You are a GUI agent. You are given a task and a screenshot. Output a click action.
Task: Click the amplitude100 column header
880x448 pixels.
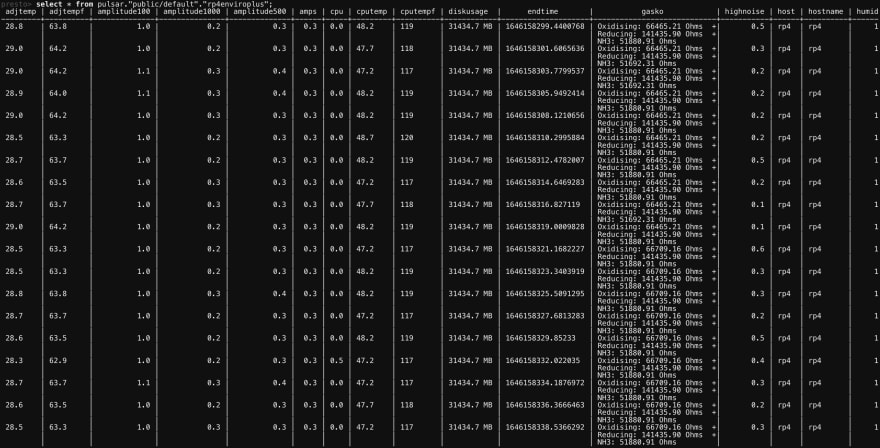(x=123, y=11)
